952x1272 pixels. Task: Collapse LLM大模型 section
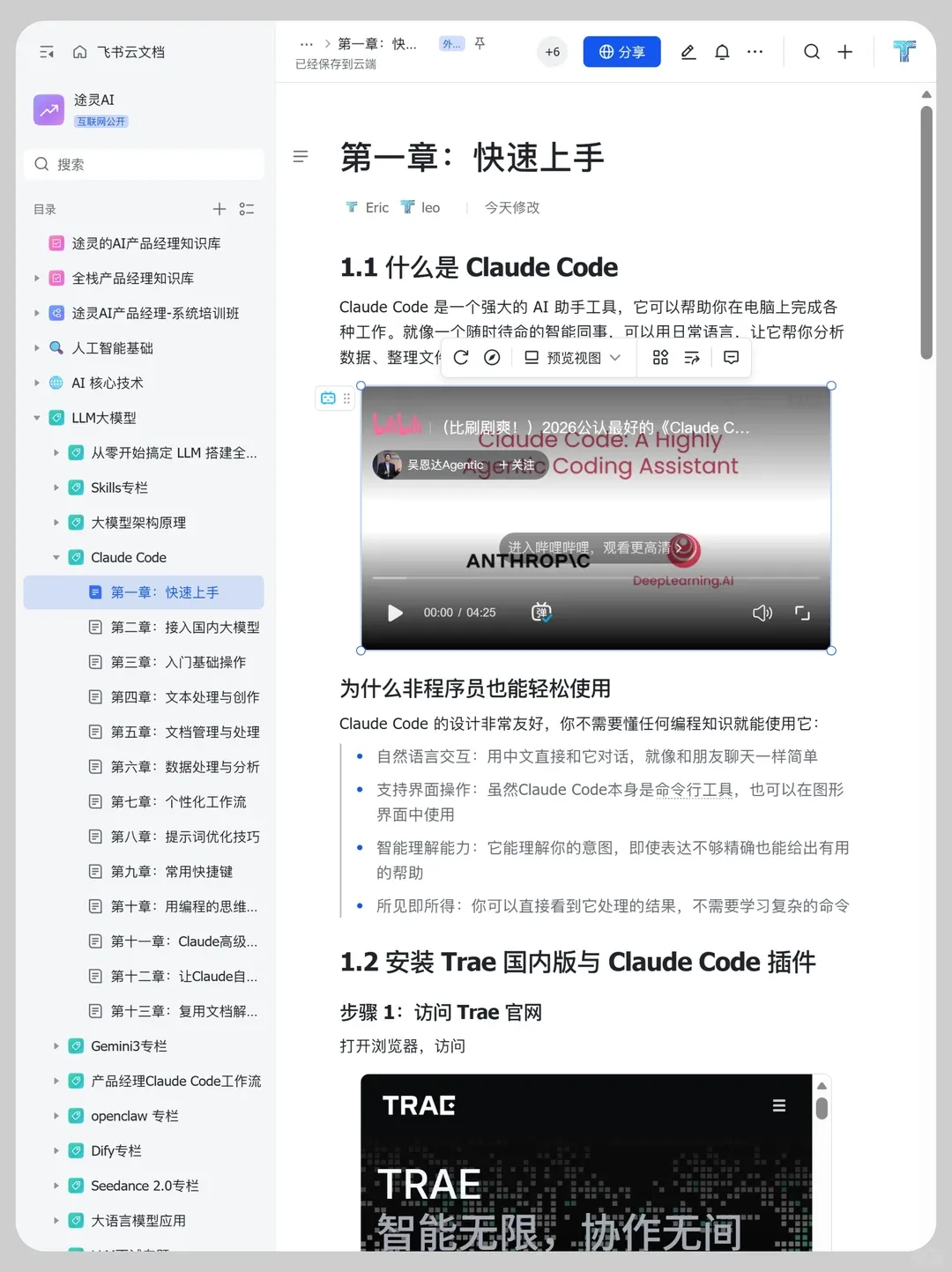point(37,418)
